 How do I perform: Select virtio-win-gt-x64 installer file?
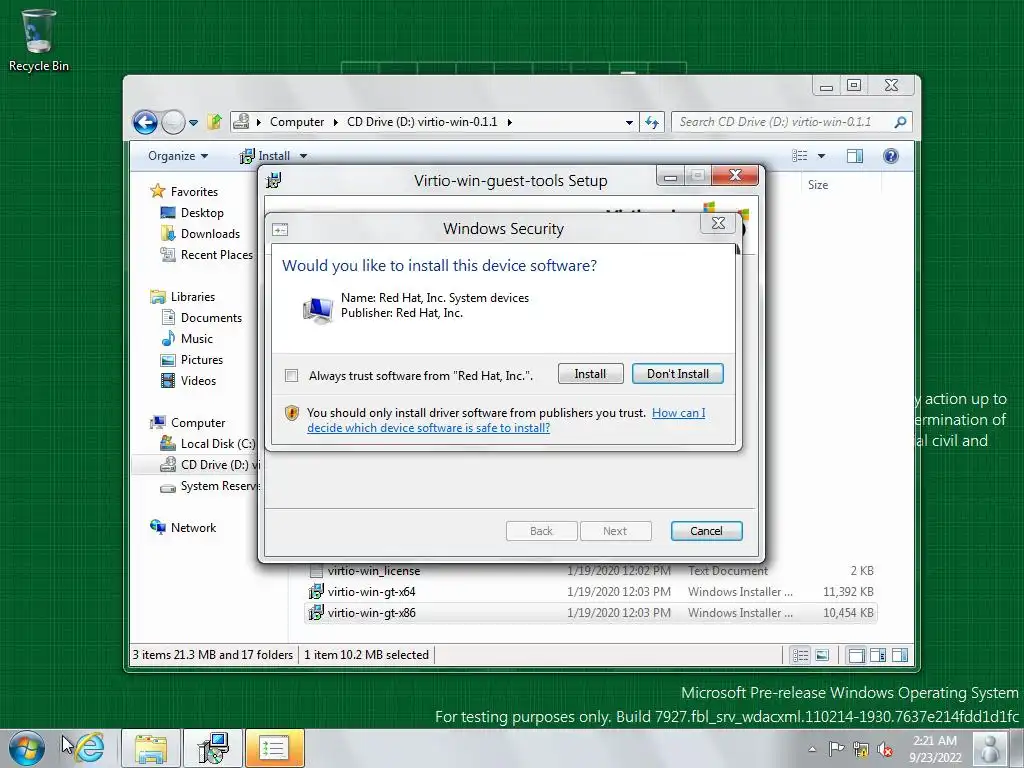372,592
